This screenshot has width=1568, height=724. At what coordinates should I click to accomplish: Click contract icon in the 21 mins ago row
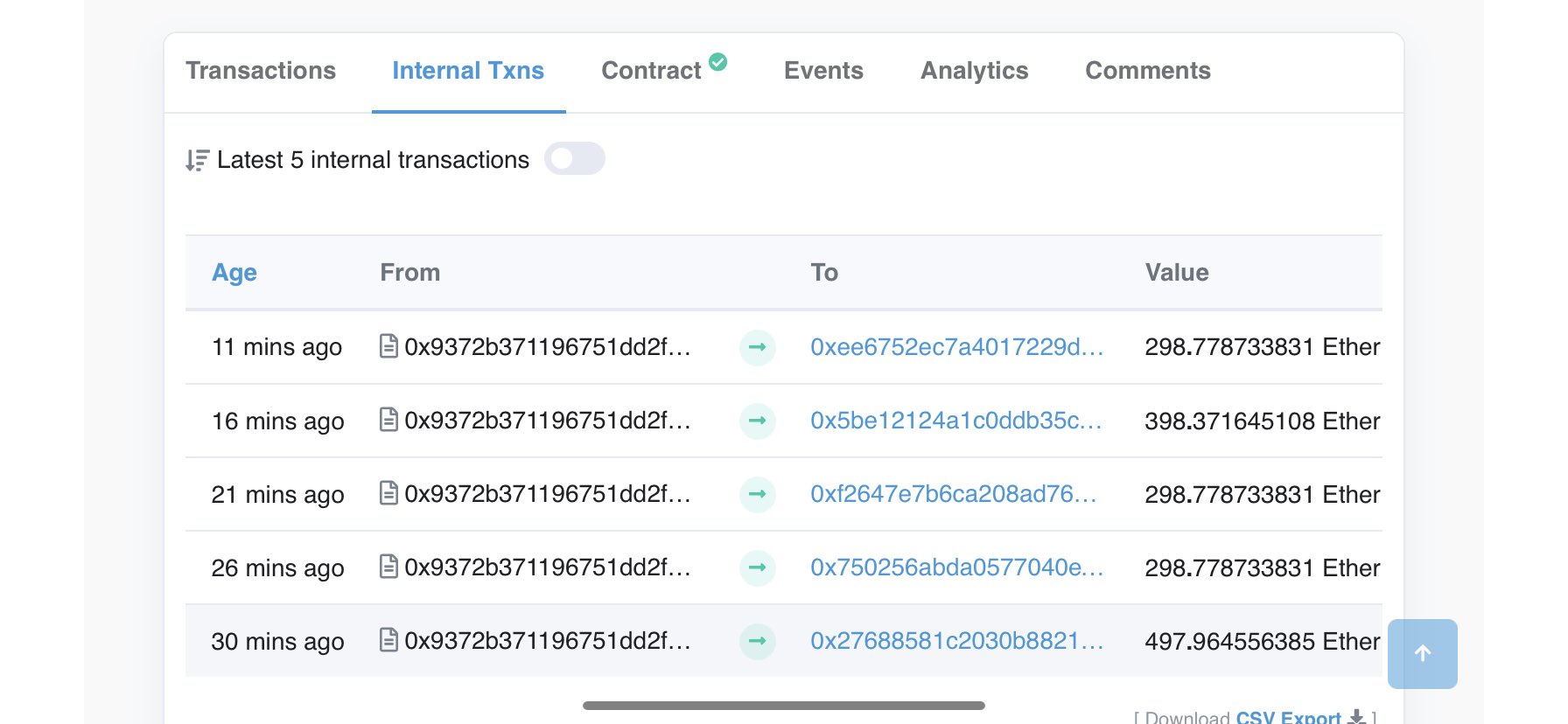point(388,493)
